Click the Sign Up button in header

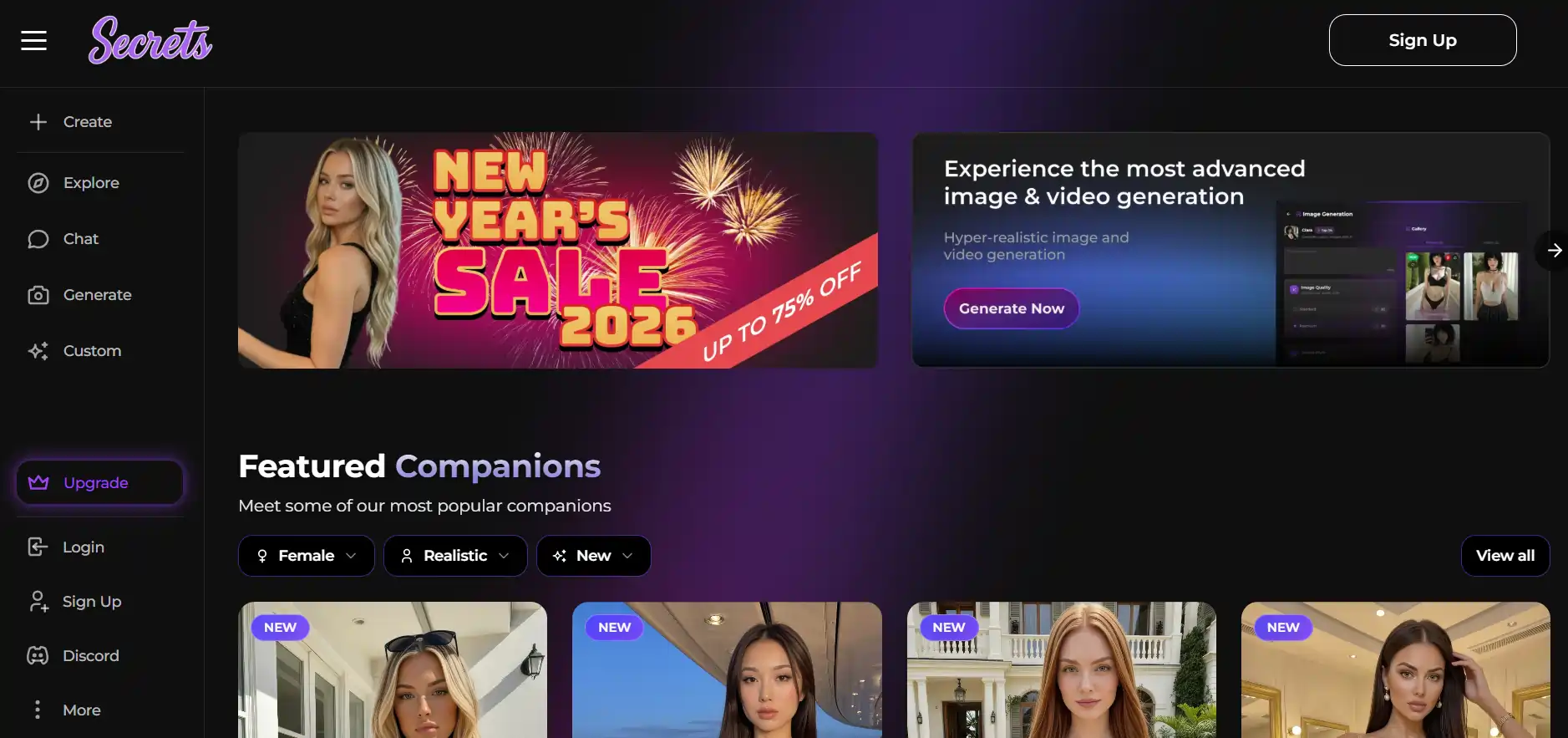[x=1423, y=40]
